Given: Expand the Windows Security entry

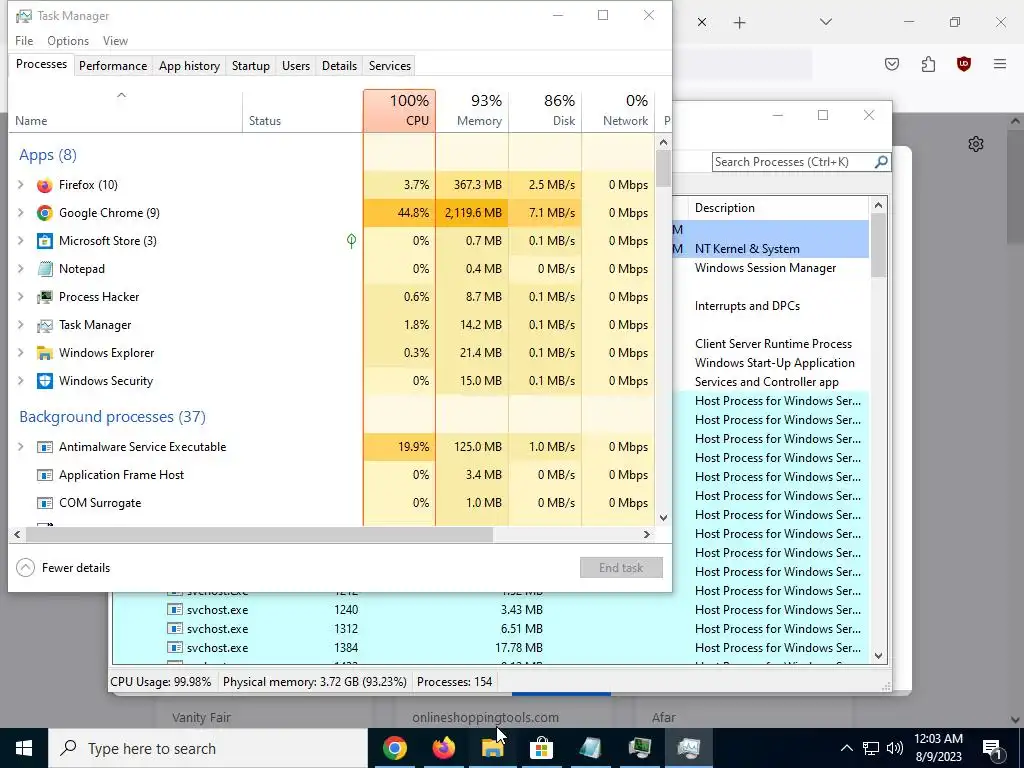Looking at the screenshot, I should point(21,381).
